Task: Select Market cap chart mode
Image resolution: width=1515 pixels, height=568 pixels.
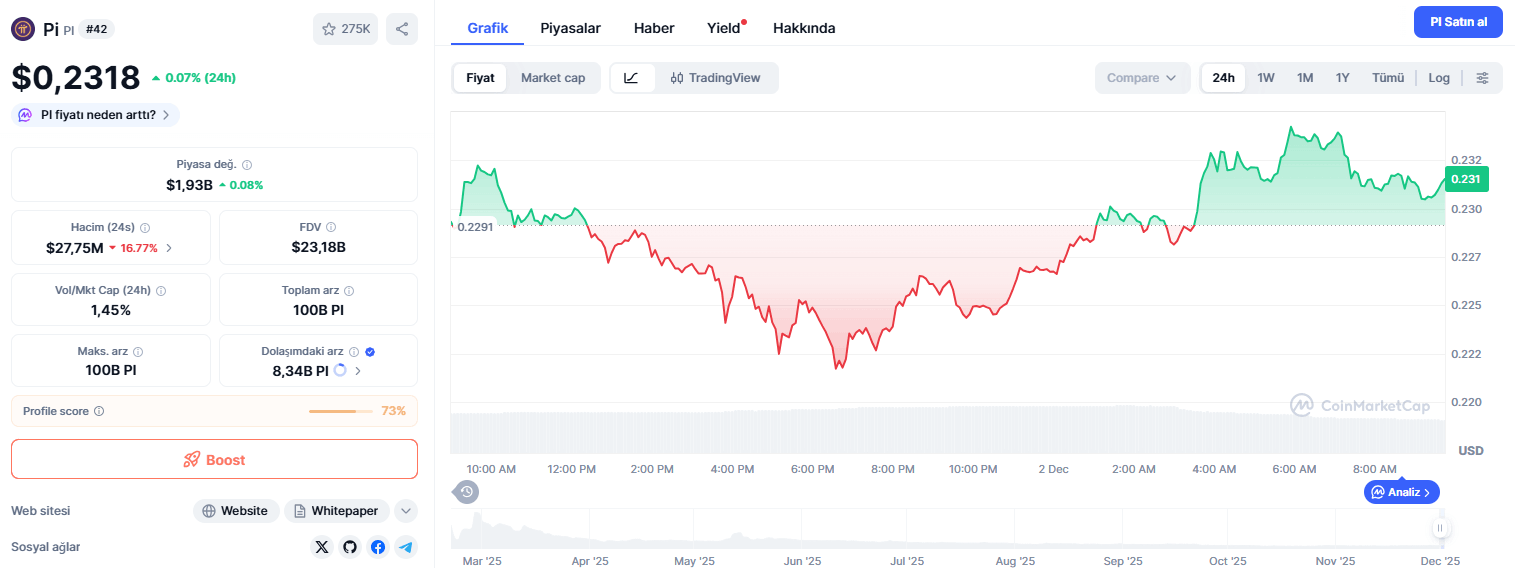Action: pyautogui.click(x=553, y=78)
